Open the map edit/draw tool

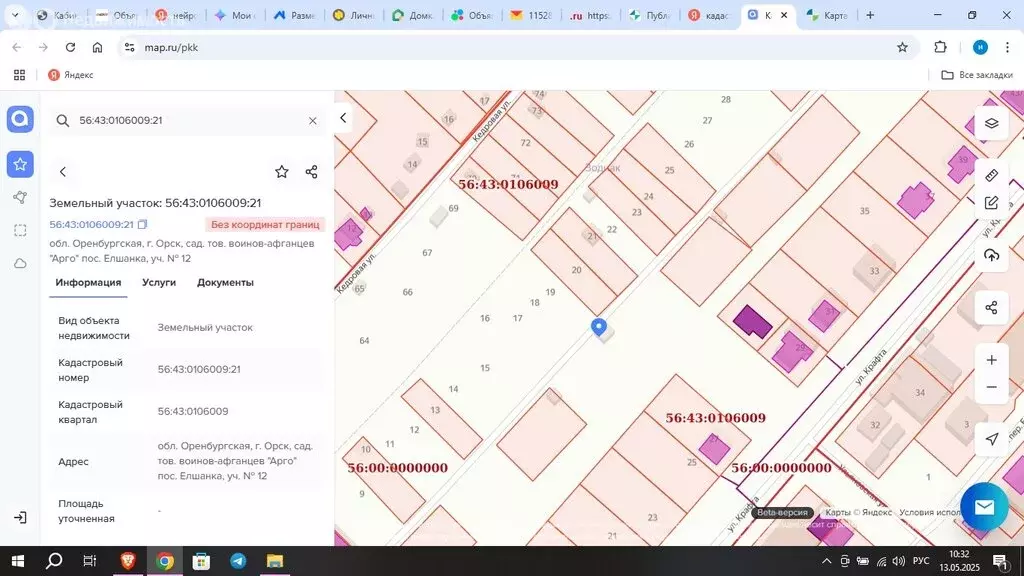tap(991, 203)
